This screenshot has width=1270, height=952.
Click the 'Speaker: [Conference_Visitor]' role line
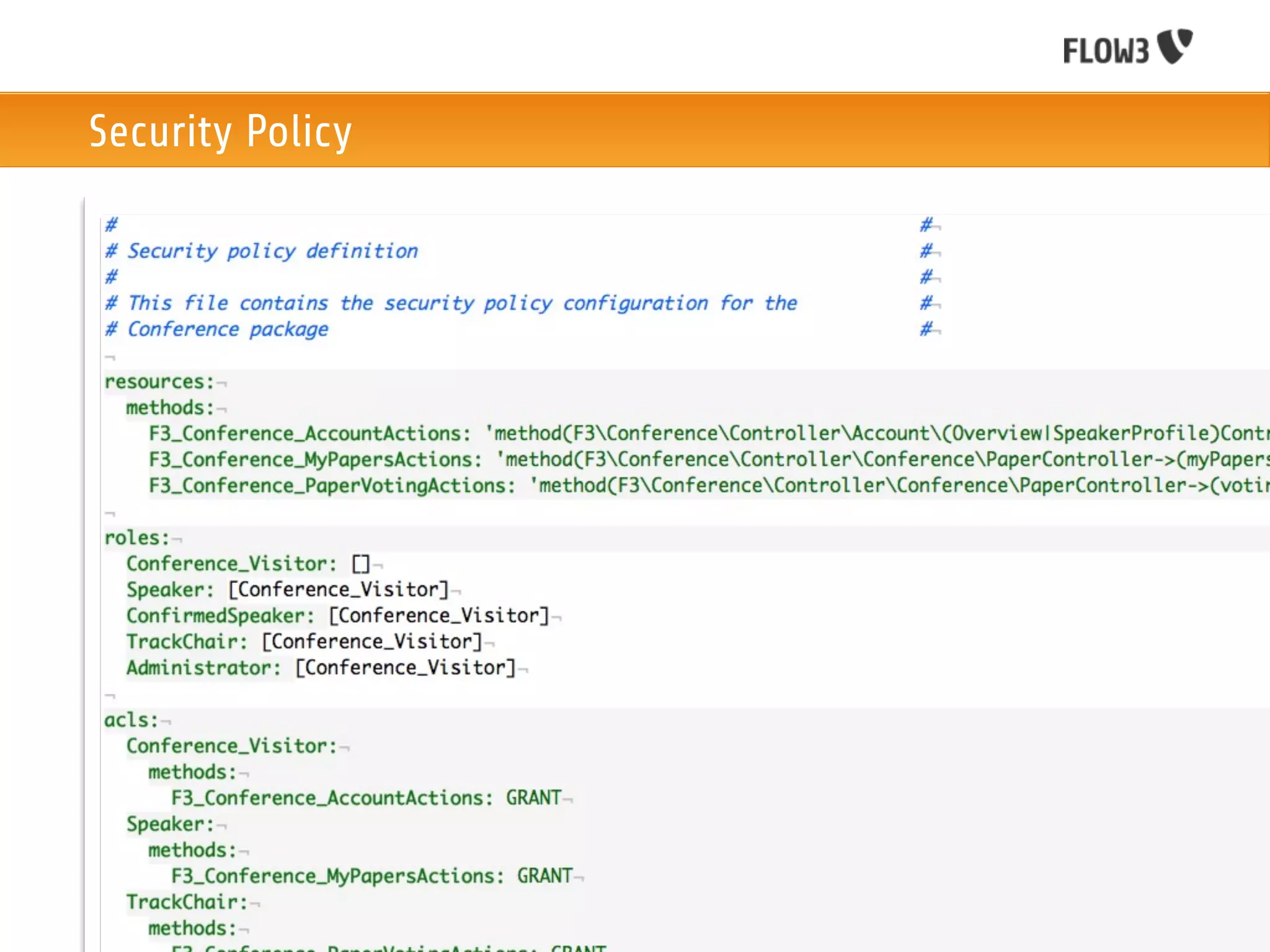(287, 590)
